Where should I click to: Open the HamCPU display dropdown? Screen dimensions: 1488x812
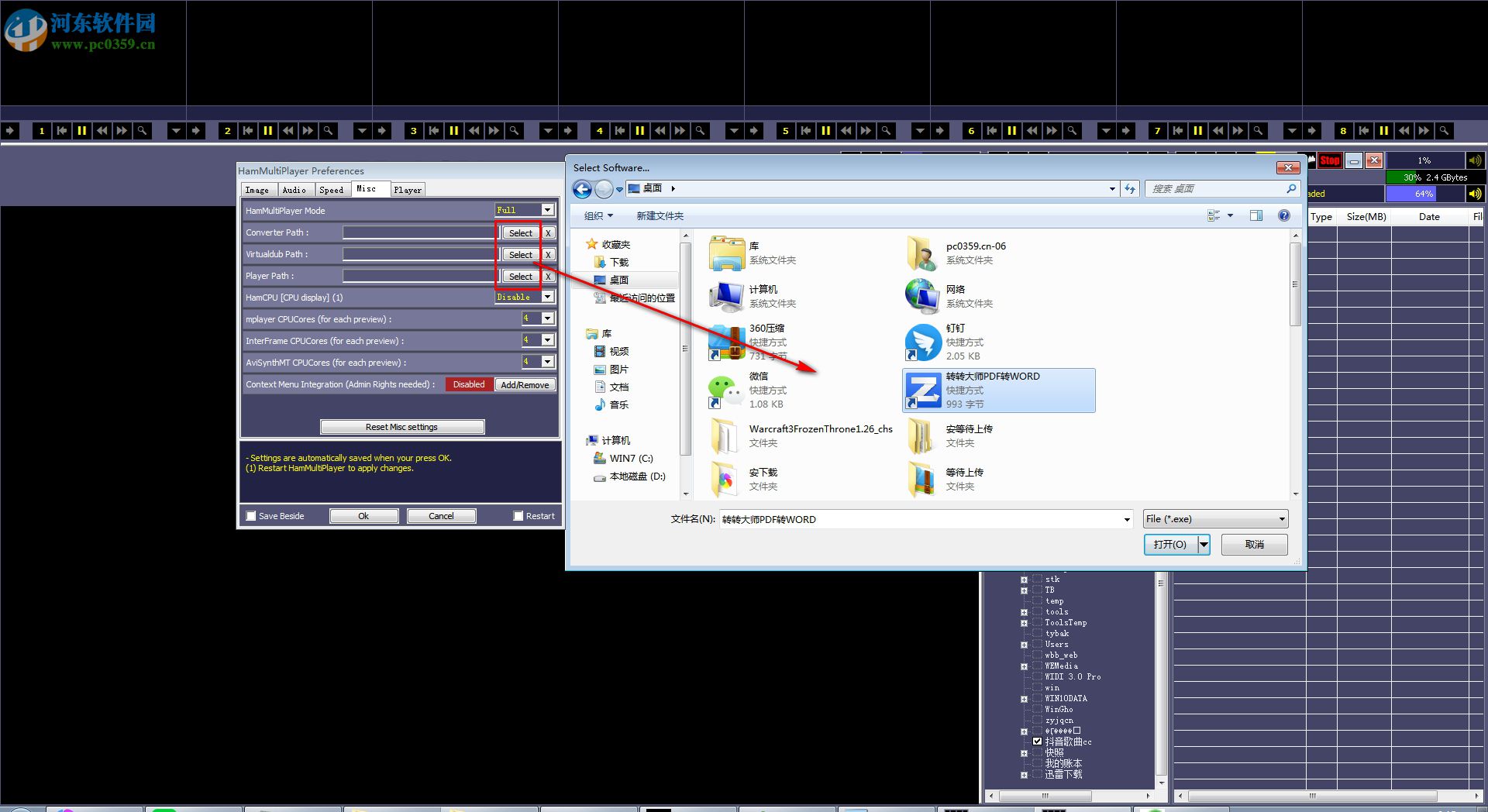547,297
